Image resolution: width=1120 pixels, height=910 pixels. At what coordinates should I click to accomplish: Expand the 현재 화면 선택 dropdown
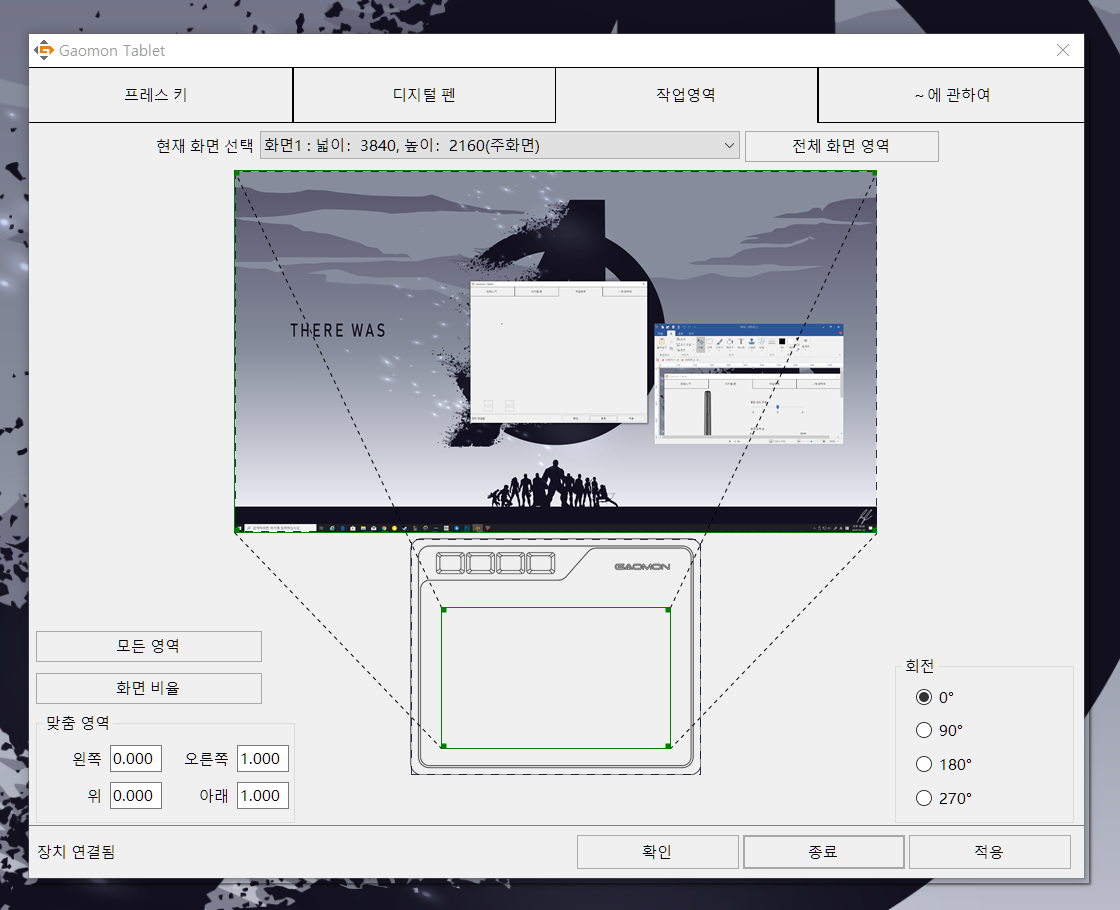point(499,146)
